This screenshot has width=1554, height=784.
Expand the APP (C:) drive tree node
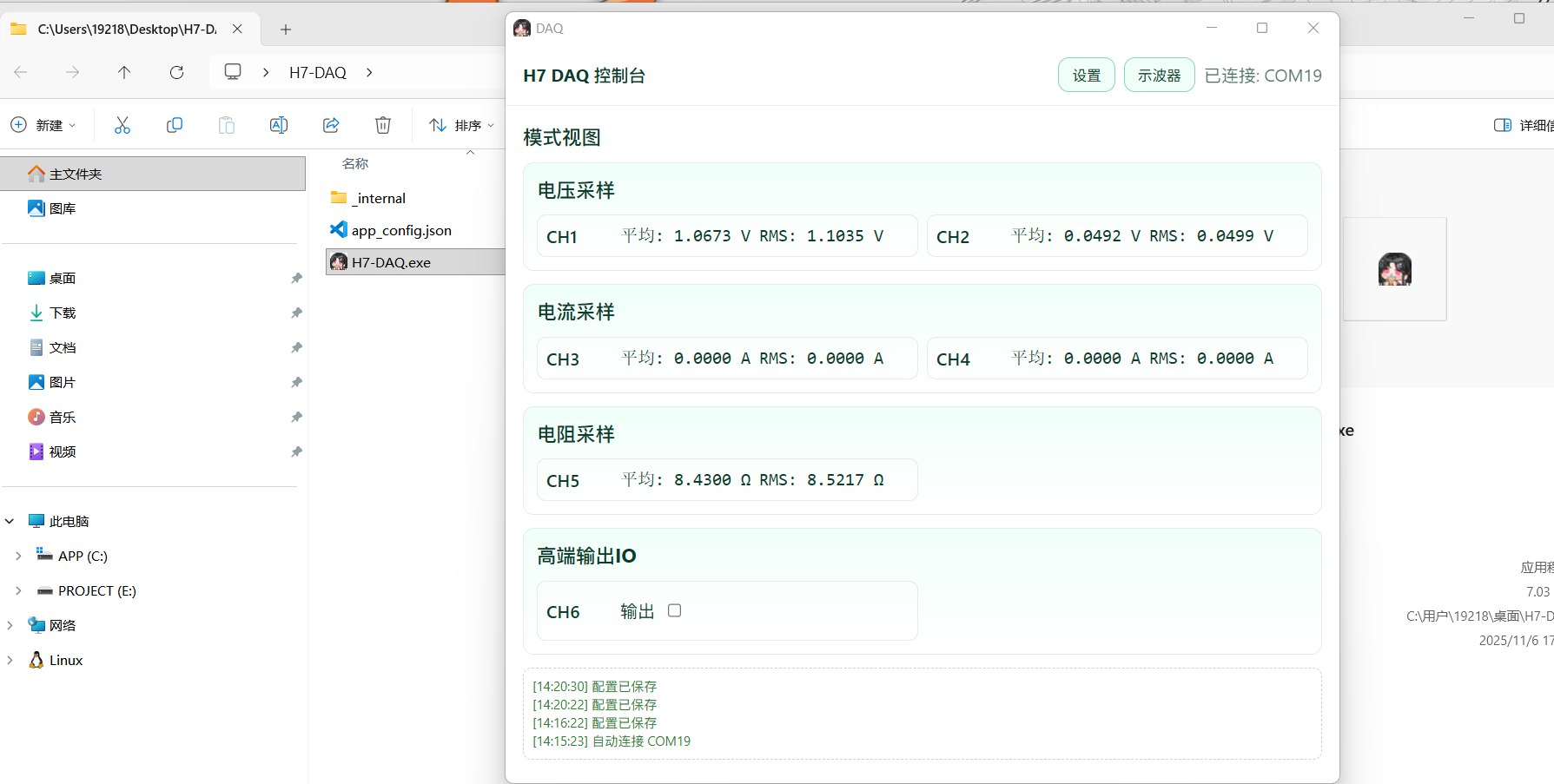[x=18, y=556]
